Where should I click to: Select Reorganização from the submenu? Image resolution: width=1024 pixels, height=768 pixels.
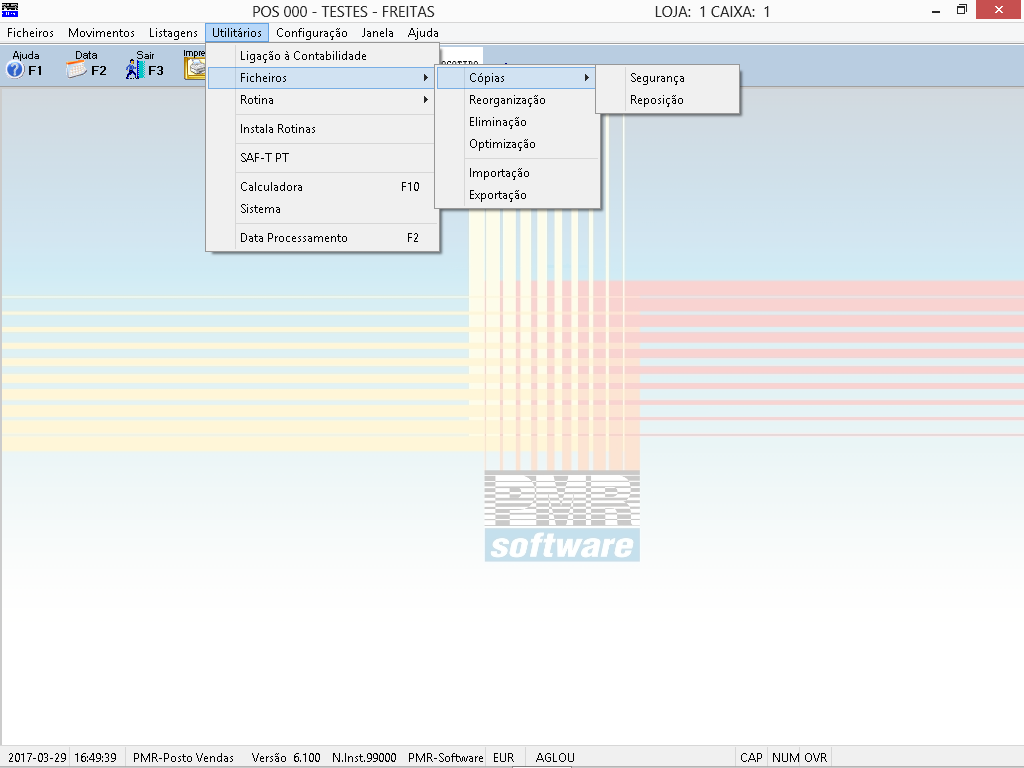[x=507, y=100]
